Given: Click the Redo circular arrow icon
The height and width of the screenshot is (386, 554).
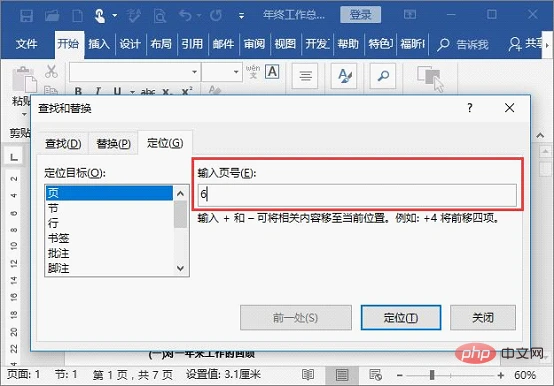Looking at the screenshot, I should 216,15.
